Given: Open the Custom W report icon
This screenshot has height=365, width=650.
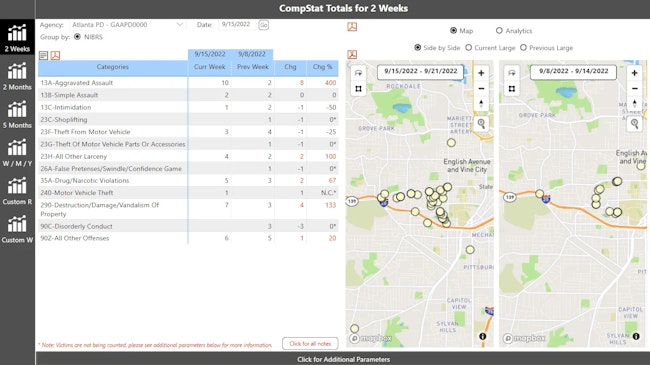Looking at the screenshot, I should tap(17, 229).
